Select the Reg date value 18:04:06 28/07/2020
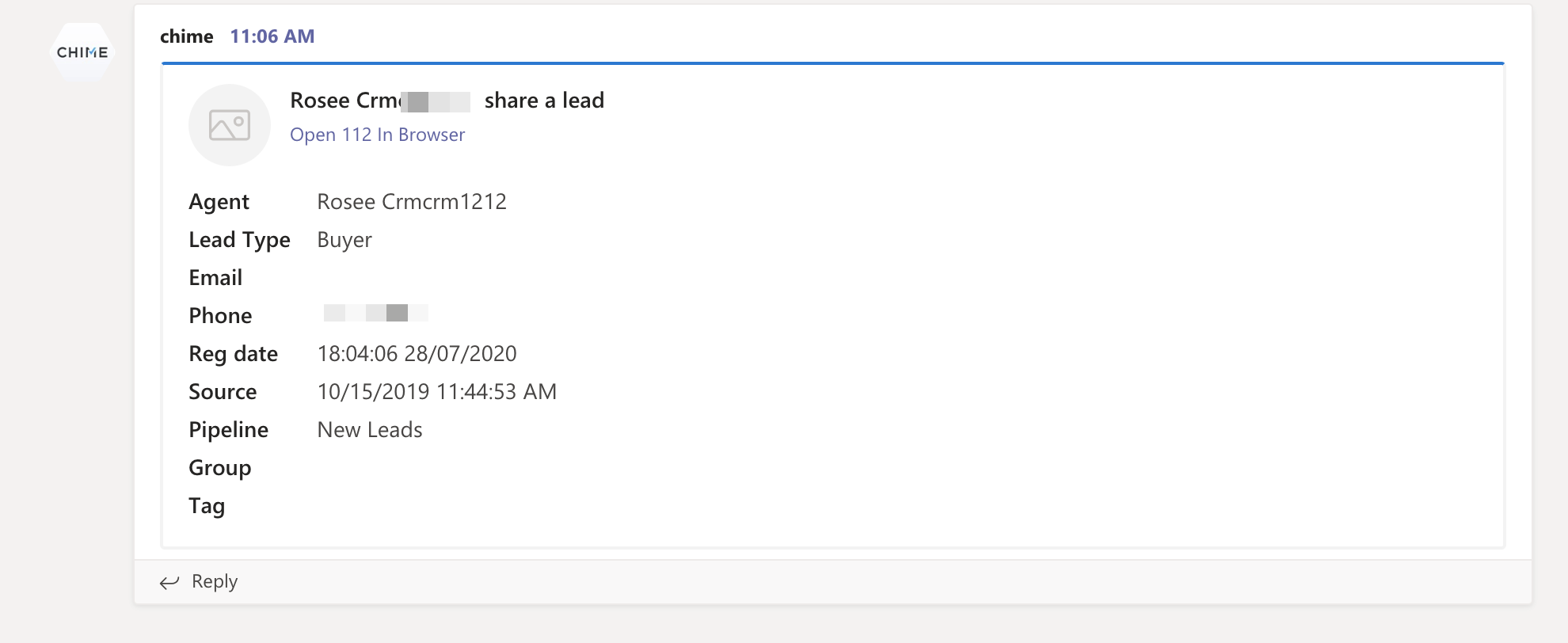Viewport: 1568px width, 643px height. pyautogui.click(x=417, y=354)
